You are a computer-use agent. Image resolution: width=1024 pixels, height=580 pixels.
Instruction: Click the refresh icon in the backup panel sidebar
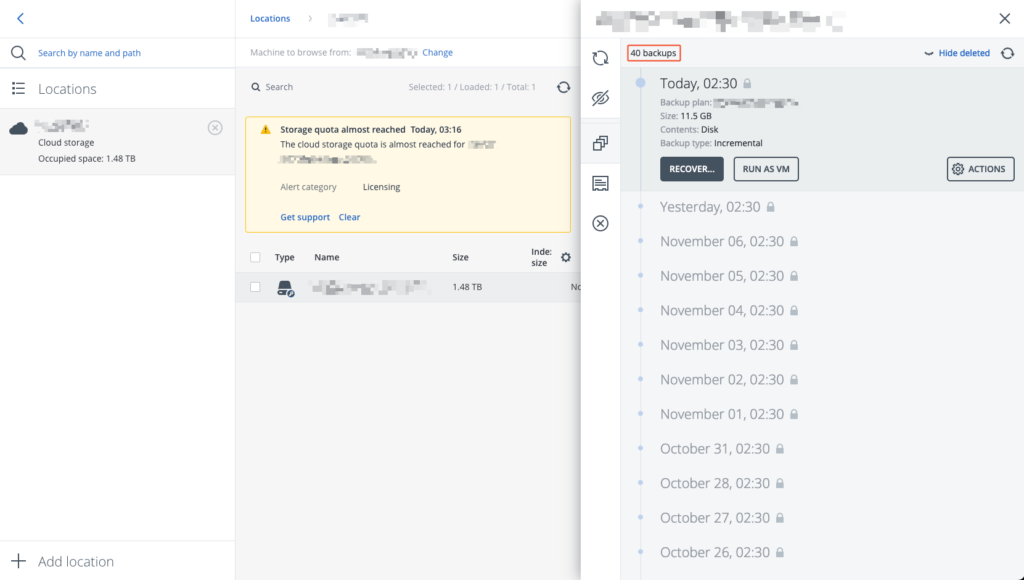tap(600, 58)
